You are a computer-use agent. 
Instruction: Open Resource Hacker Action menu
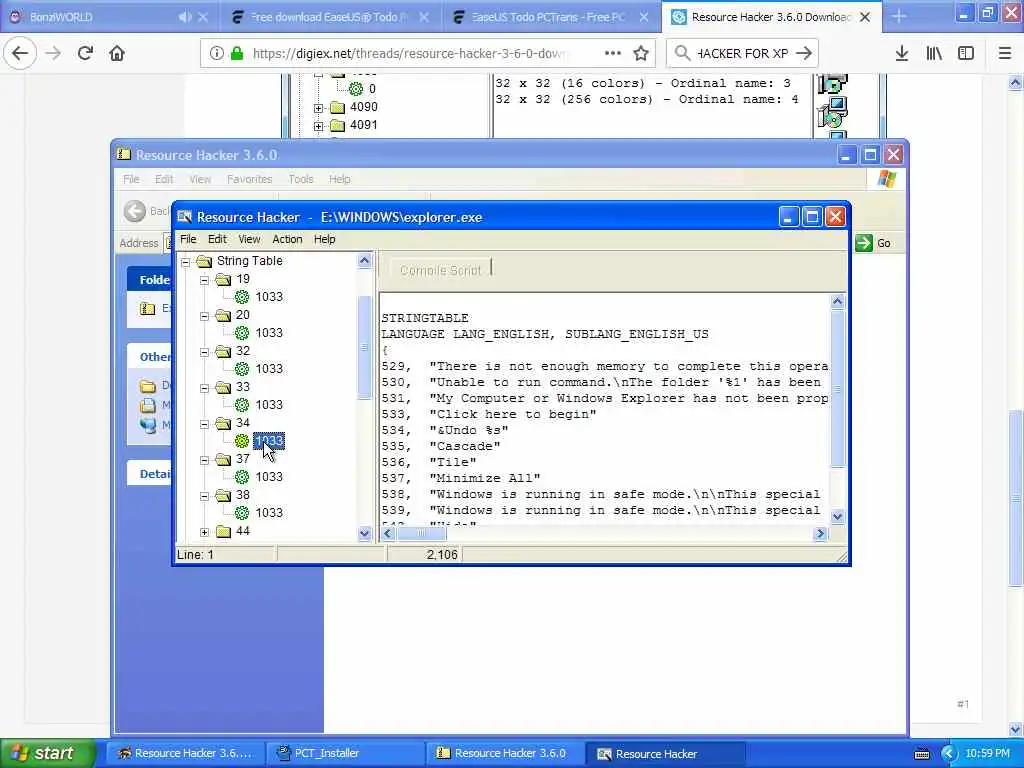point(287,239)
